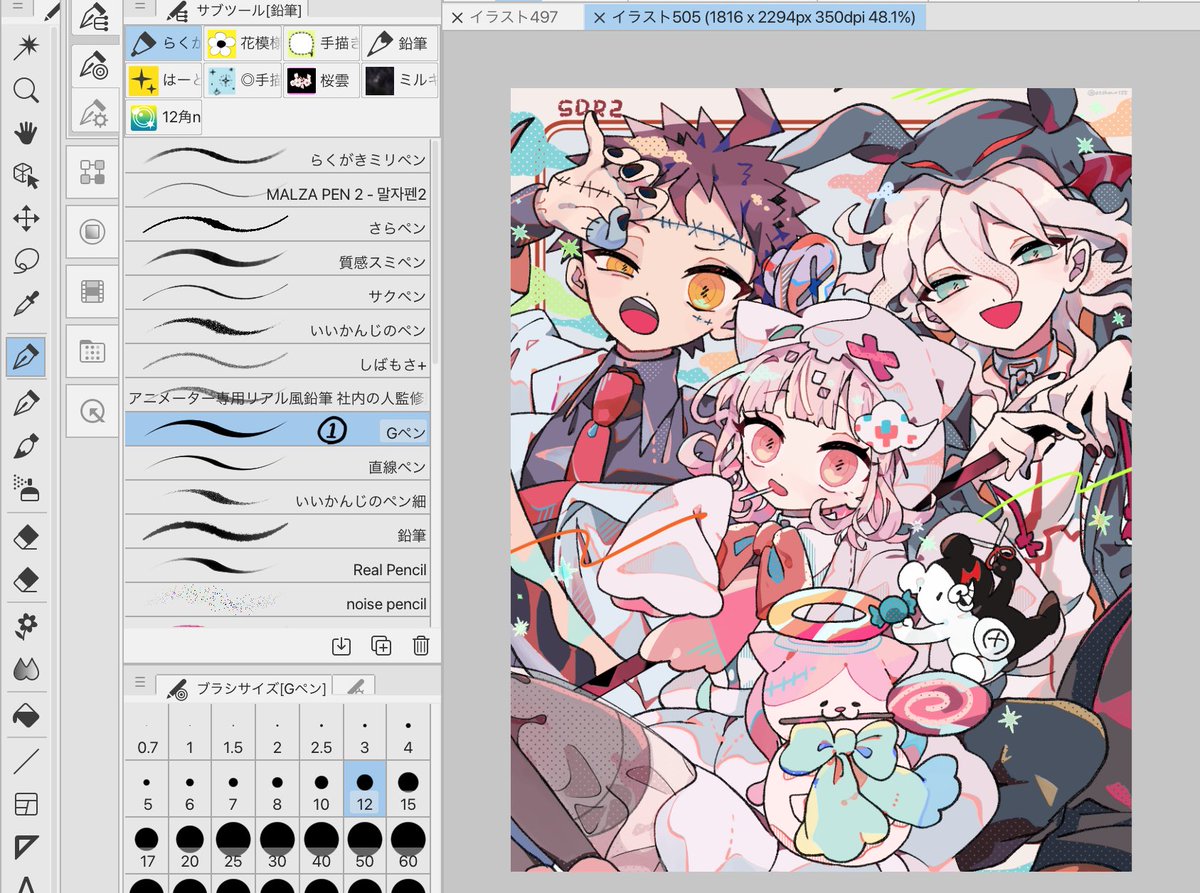Open the Sub Tool Detail pen-with-gear icon
1200x893 pixels.
[95, 111]
